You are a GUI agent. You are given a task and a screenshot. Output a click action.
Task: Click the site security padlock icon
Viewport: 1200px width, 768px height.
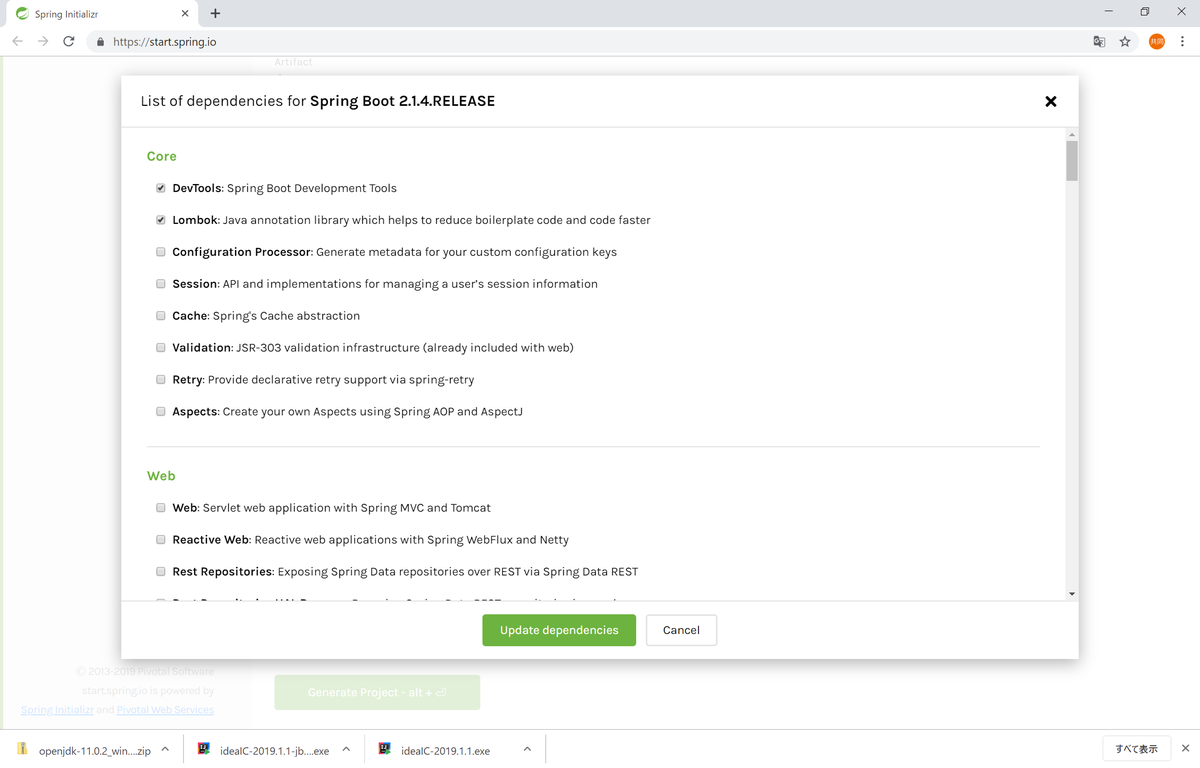click(100, 42)
